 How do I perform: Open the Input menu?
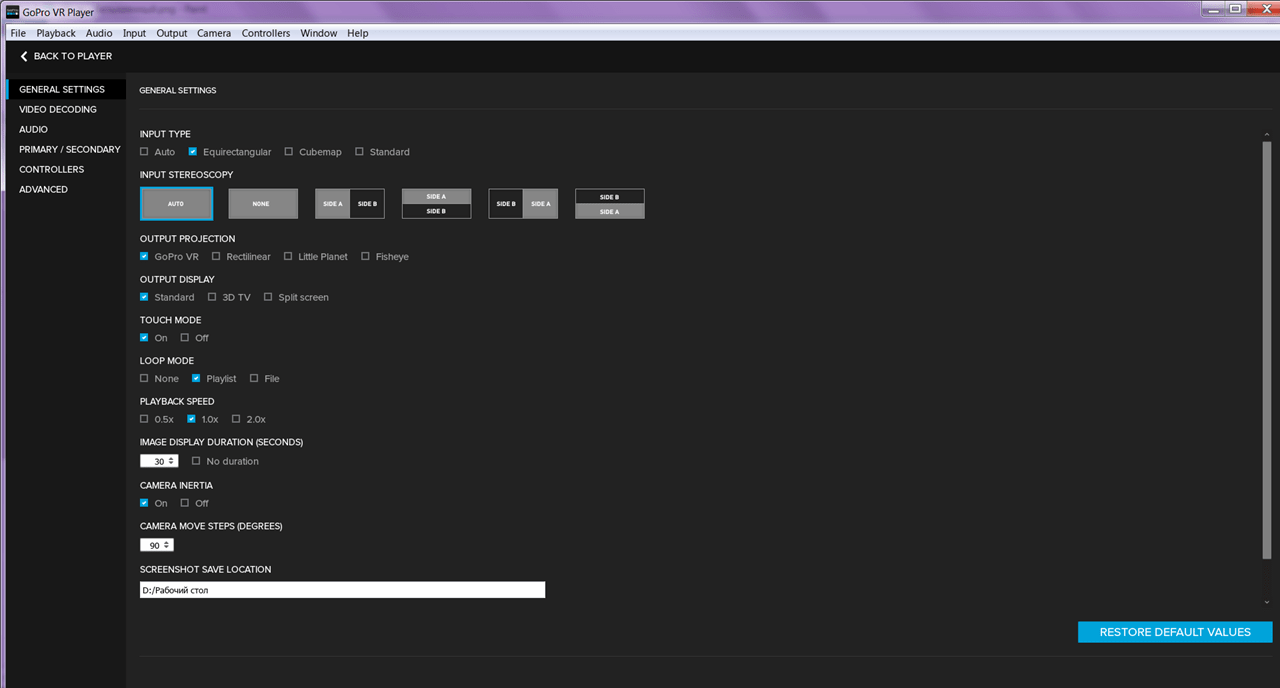click(134, 33)
